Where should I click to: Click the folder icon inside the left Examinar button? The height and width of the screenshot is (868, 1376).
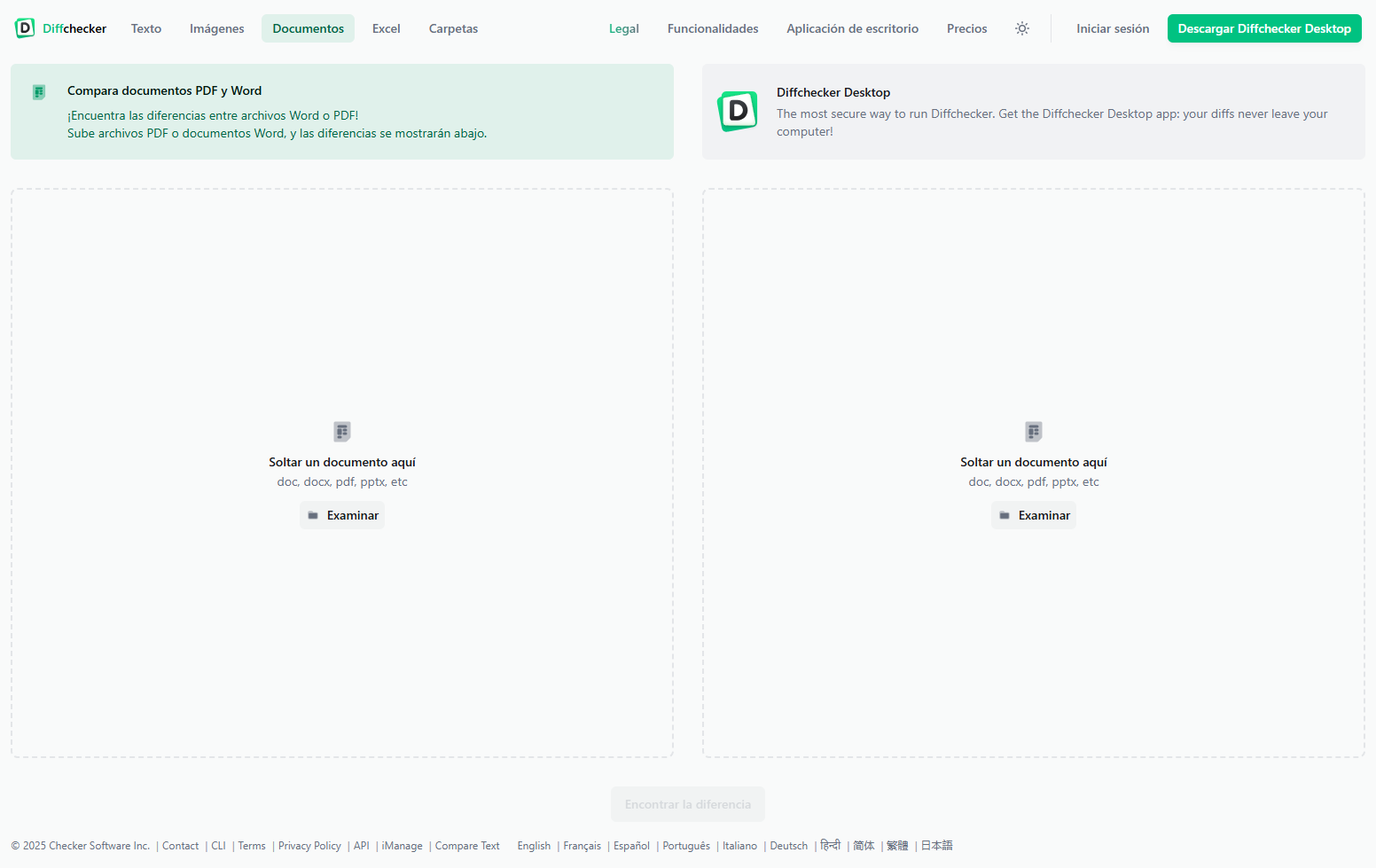click(x=312, y=515)
